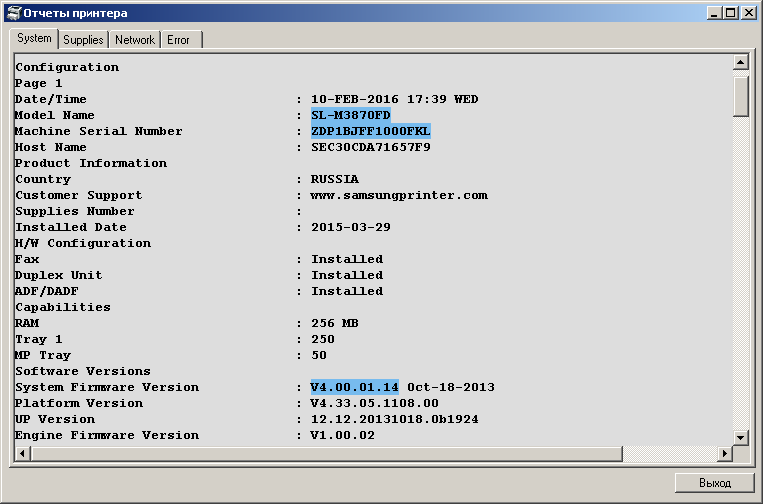Click the Software Versions heading
763x504 pixels.
83,371
